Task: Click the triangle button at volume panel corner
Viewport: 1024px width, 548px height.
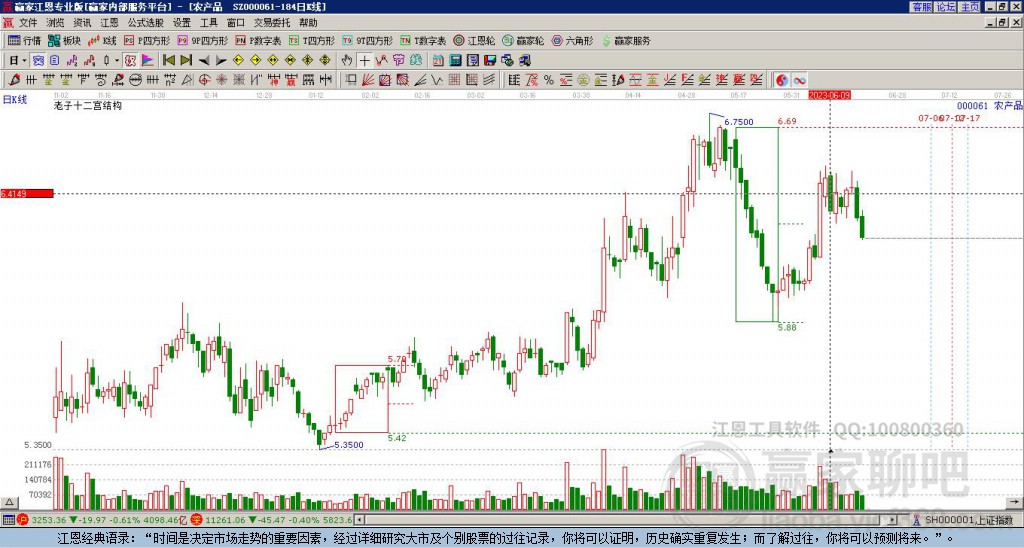Action: coord(9,502)
